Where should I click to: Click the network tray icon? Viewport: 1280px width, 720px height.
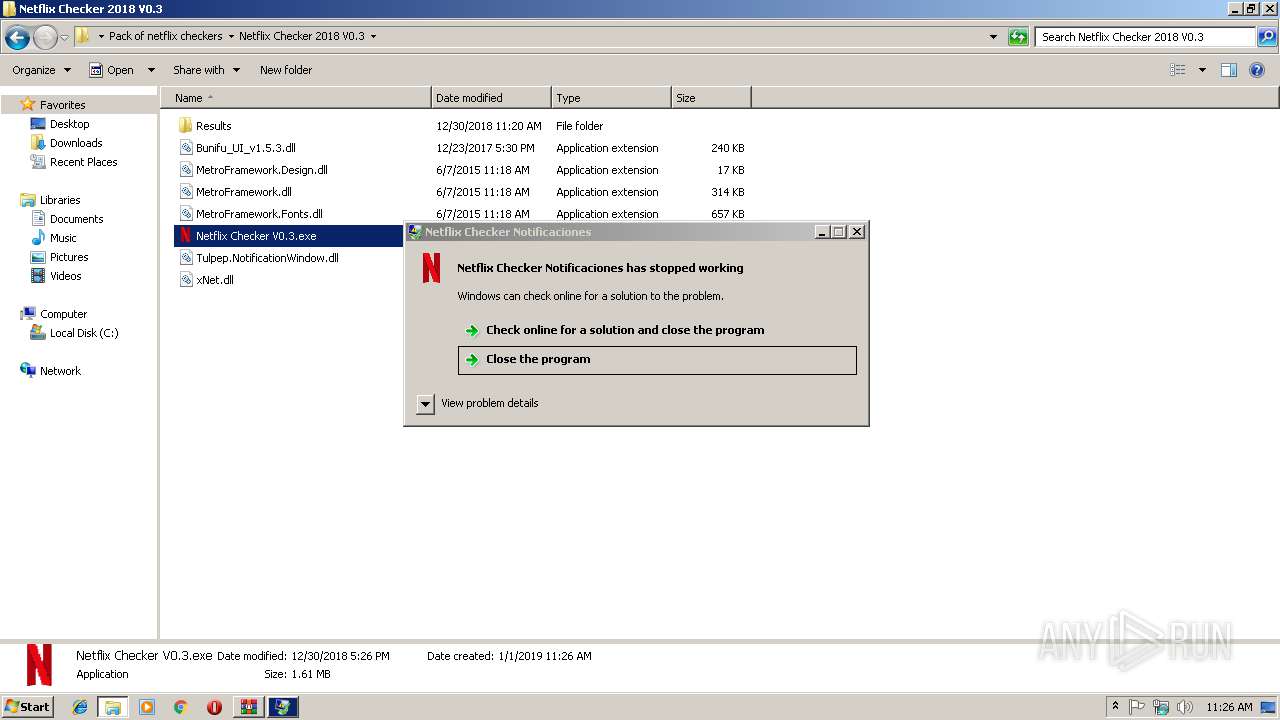pyautogui.click(x=1161, y=707)
